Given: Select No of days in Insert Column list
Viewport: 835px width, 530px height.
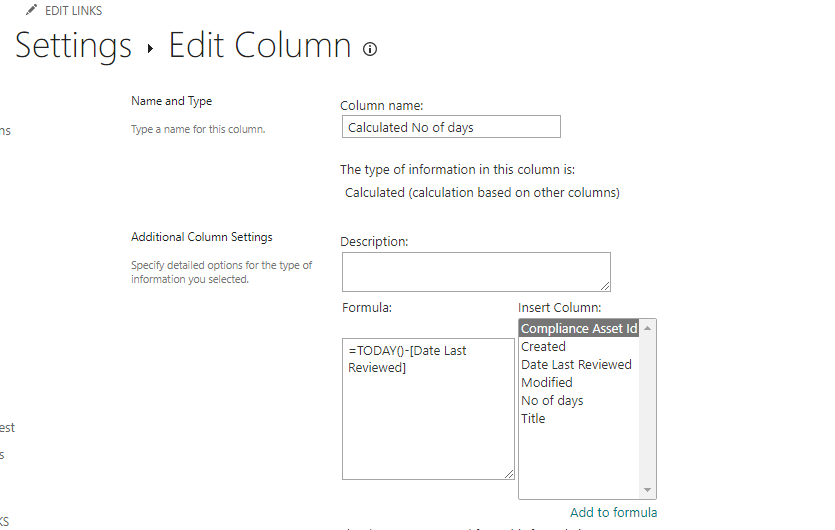Looking at the screenshot, I should click(579, 401).
